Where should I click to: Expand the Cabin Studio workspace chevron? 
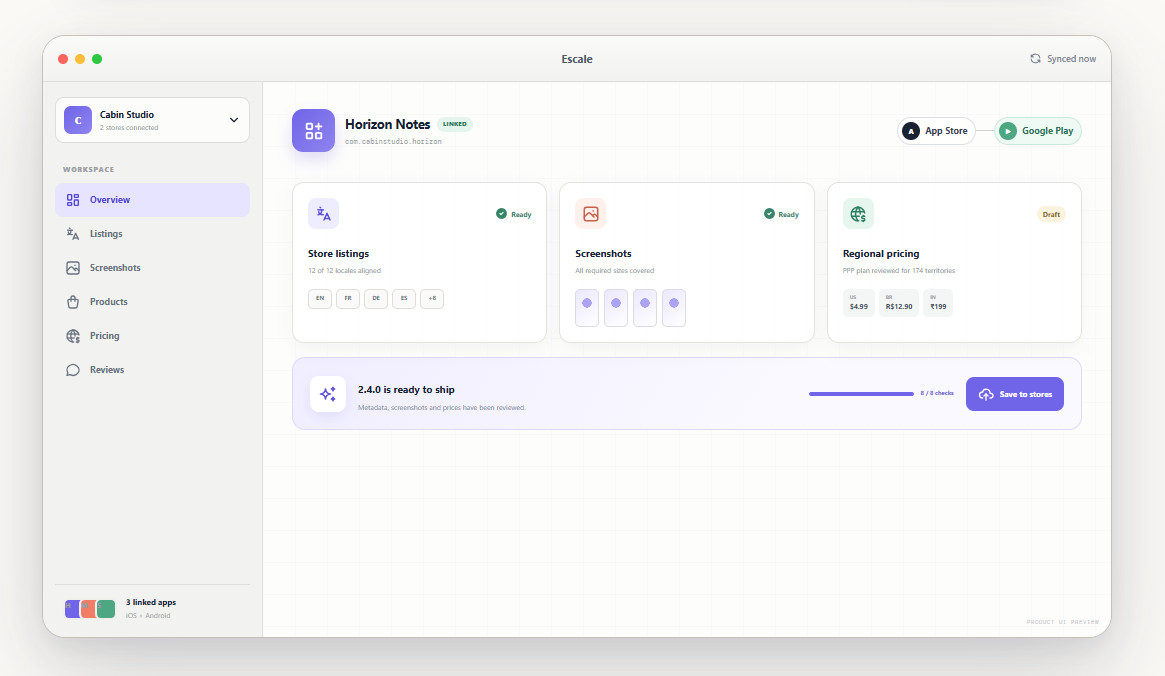click(x=234, y=120)
